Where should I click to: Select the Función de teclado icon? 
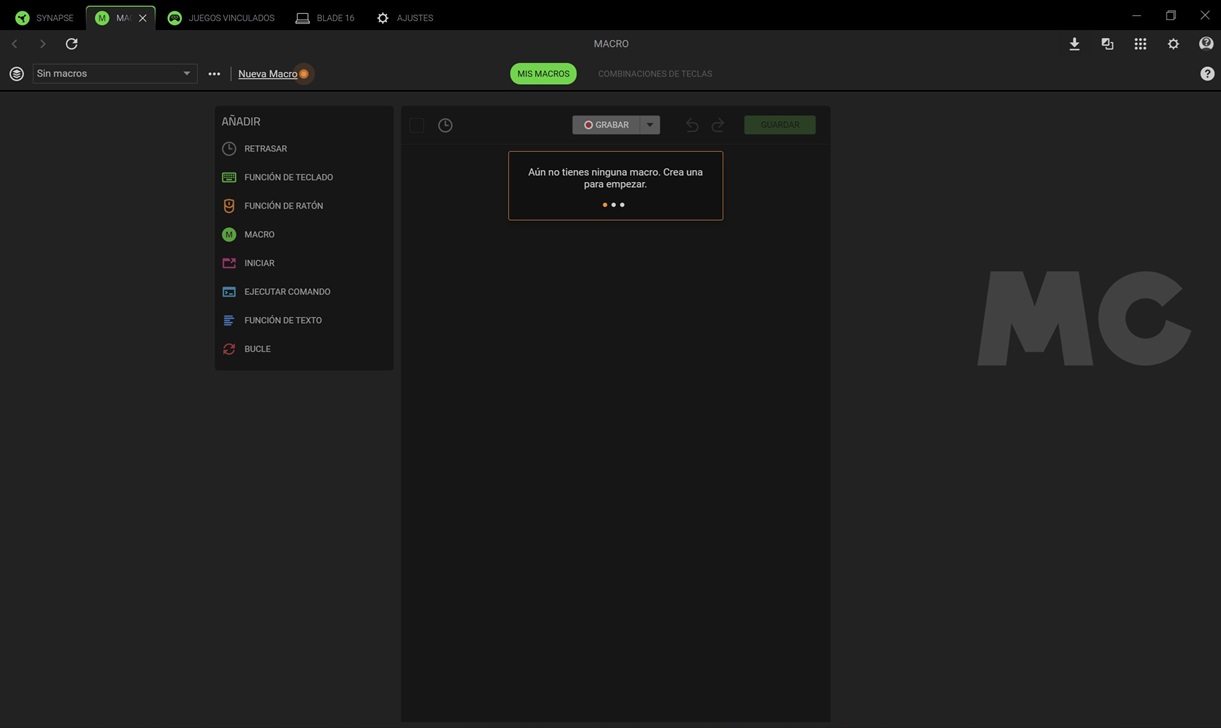point(229,177)
